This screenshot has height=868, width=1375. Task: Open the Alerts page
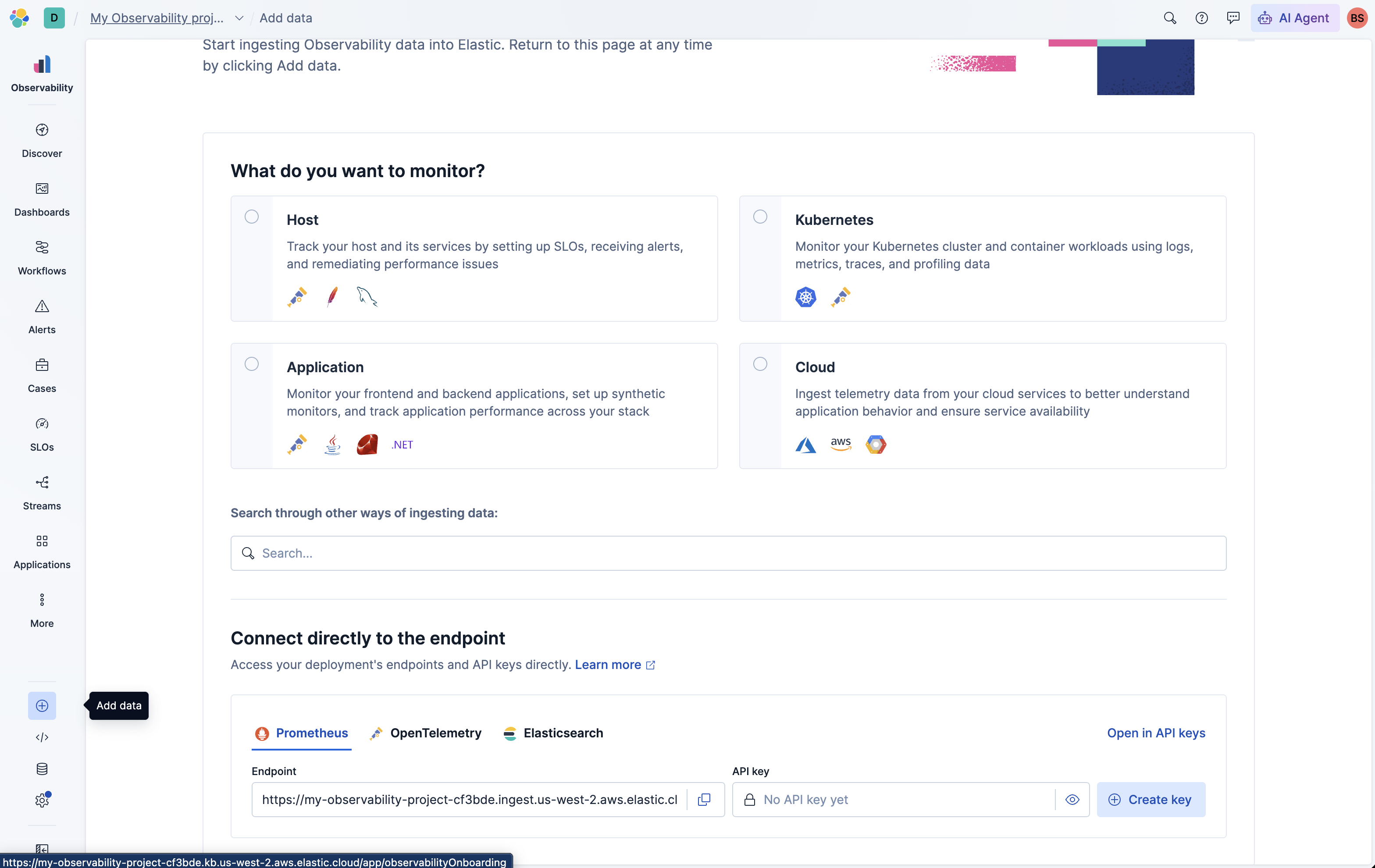[x=42, y=317]
